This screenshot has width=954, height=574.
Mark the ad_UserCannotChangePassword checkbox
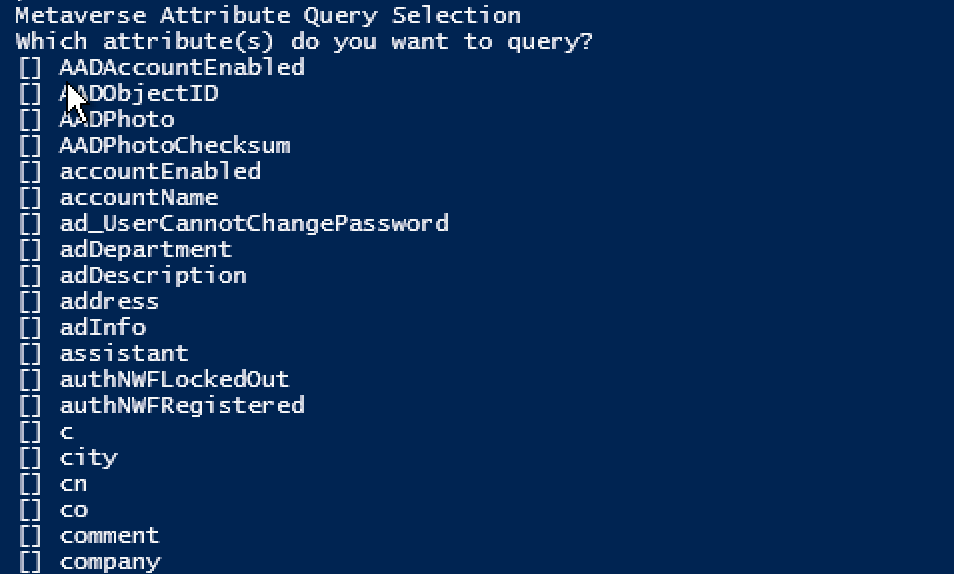[x=30, y=224]
